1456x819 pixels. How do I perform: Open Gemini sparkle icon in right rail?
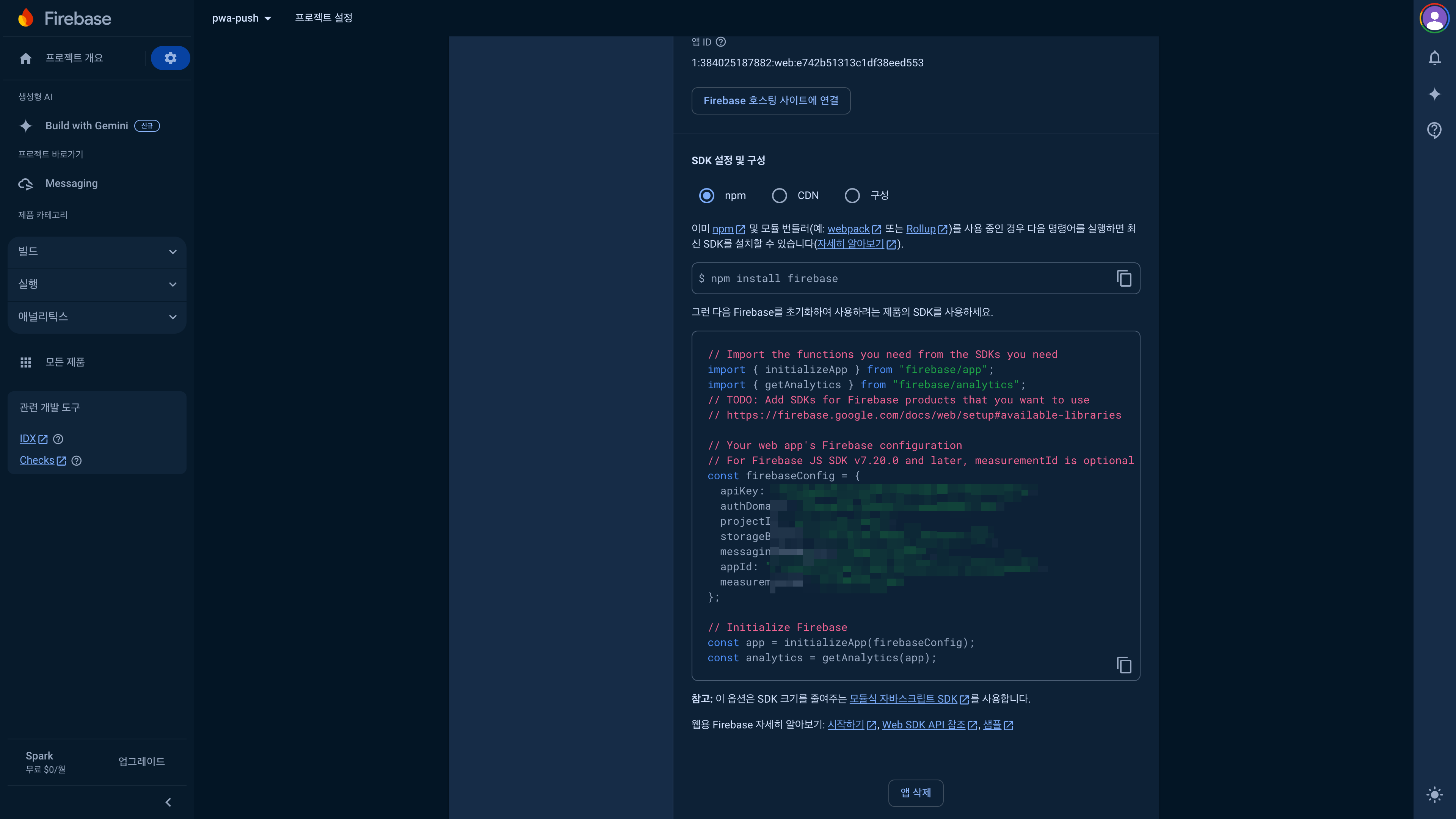click(1434, 94)
